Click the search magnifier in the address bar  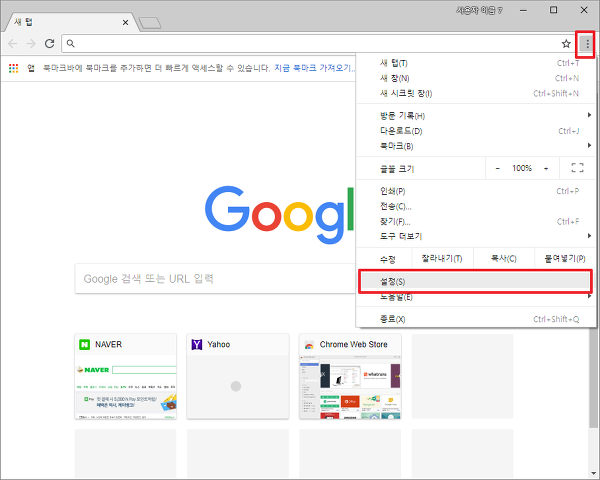click(70, 43)
